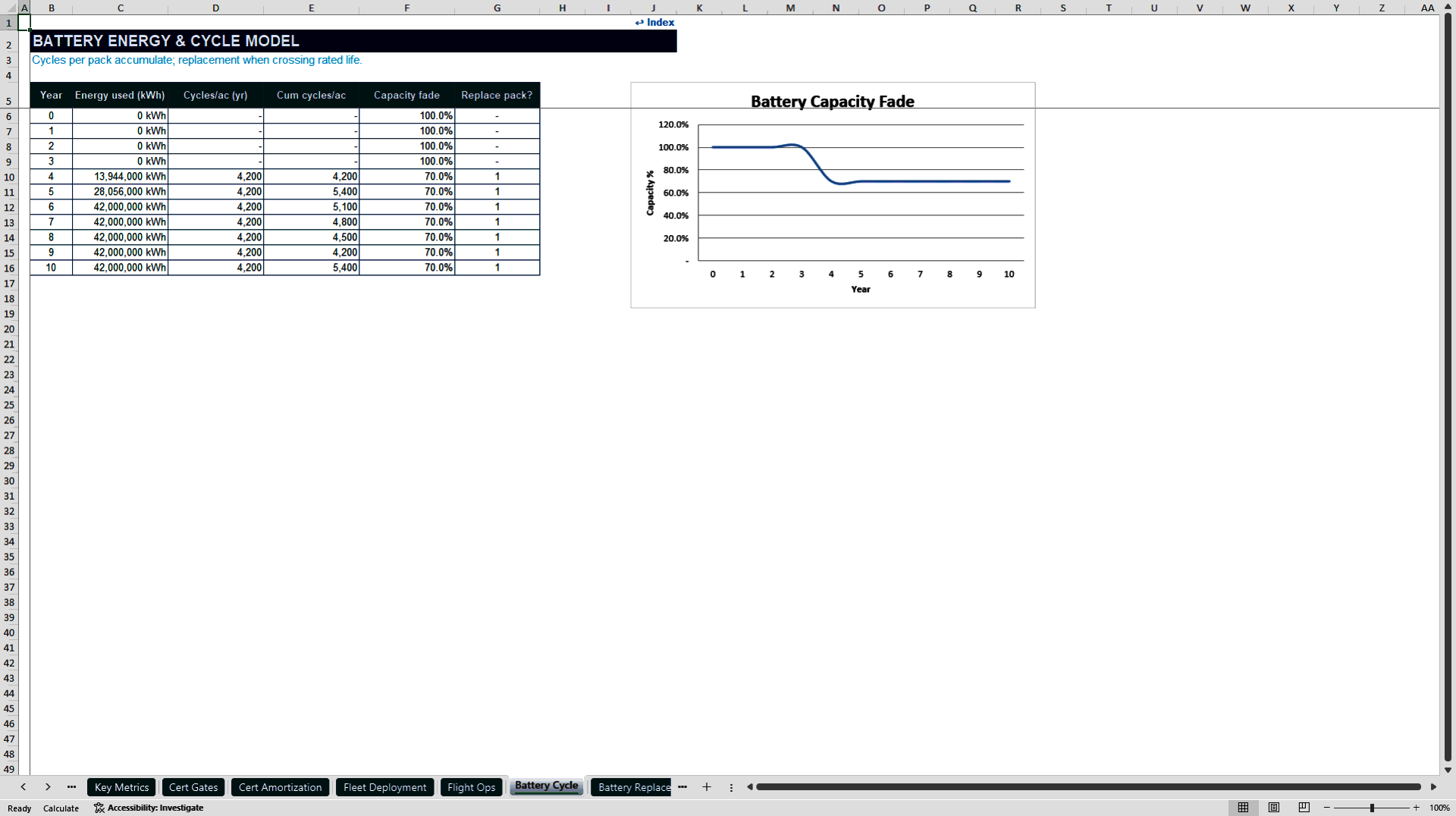
Task: Select the cum cycles cell showing 5,100
Action: (x=312, y=207)
